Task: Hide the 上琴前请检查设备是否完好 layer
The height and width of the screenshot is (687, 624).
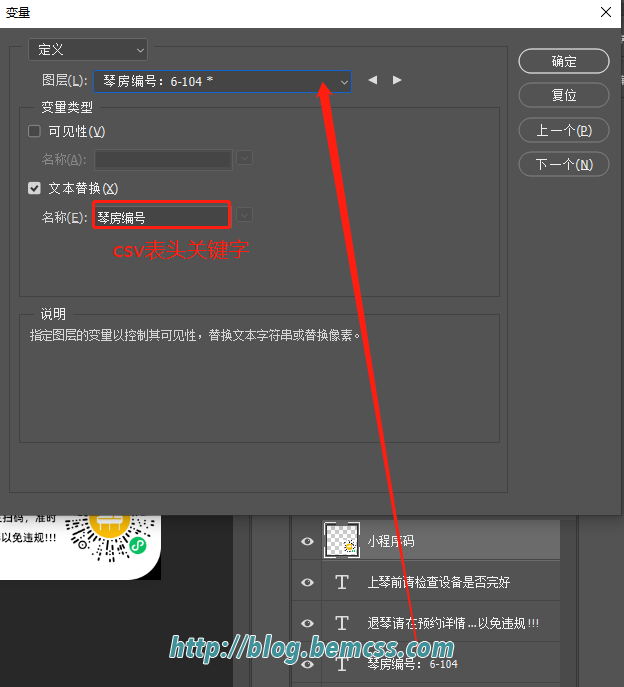Action: 307,582
